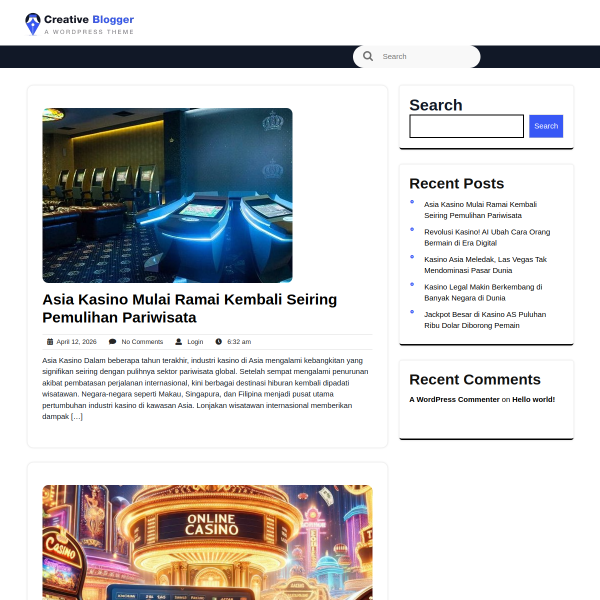
Task: Type in the header Search field
Action: [425, 57]
